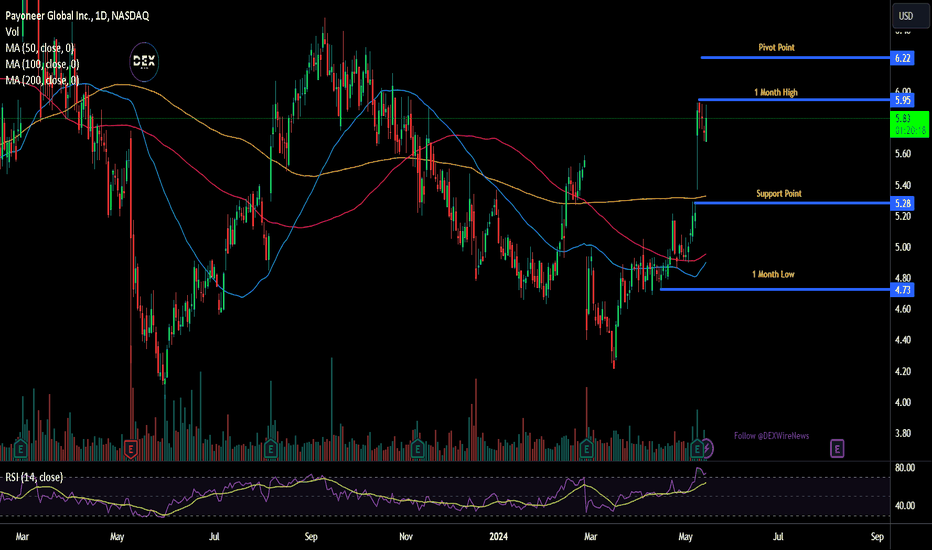Click the 1 Month Low label
The height and width of the screenshot is (550, 932).
tap(773, 274)
